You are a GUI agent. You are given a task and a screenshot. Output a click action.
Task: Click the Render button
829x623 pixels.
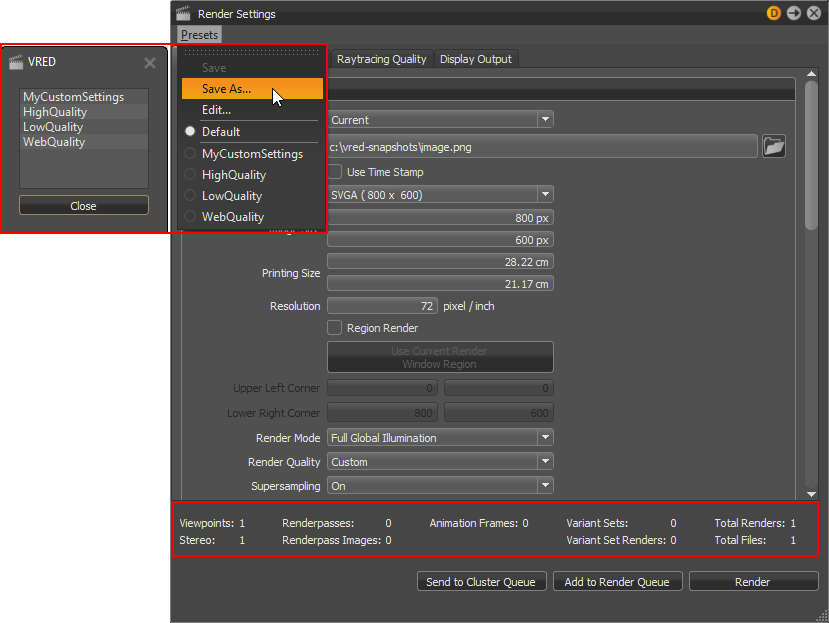point(753,581)
